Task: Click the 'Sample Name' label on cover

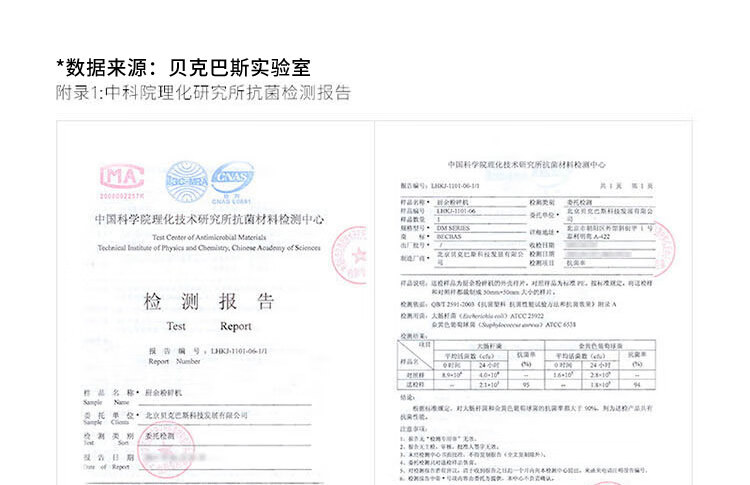Action: click(106, 402)
